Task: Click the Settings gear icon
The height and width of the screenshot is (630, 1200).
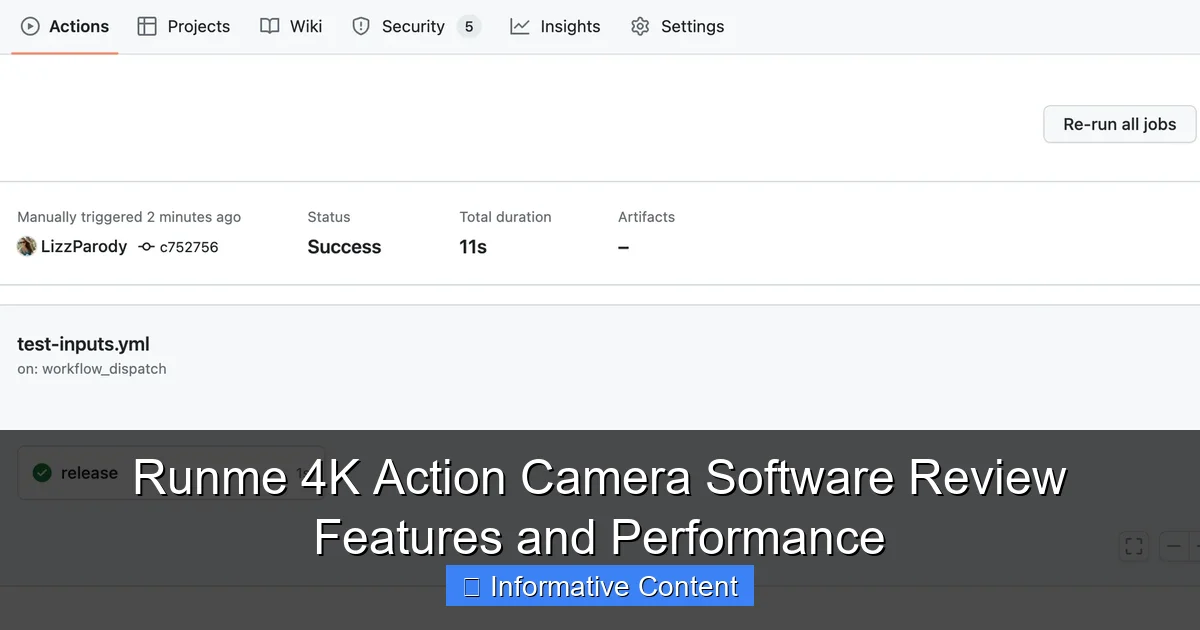Action: [x=639, y=26]
